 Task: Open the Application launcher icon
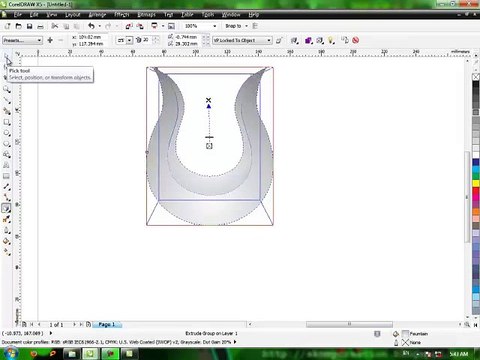(154, 26)
